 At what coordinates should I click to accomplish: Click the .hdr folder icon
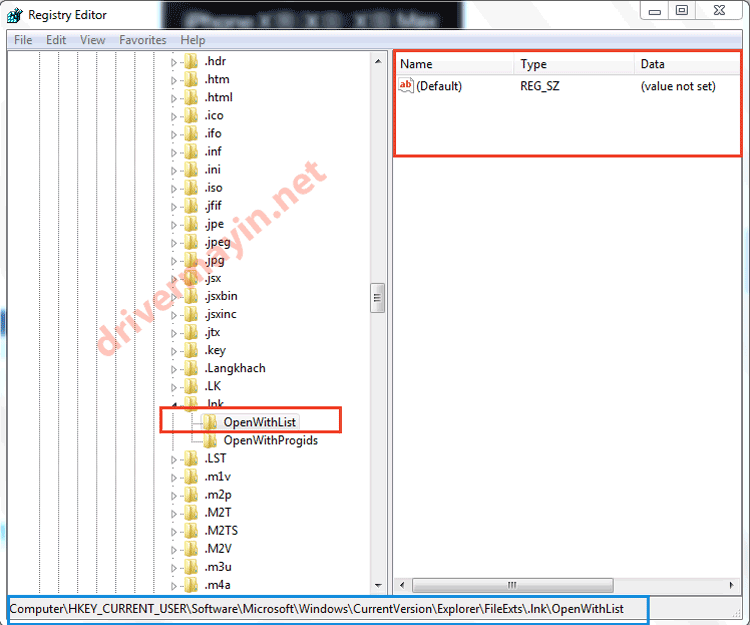[191, 62]
